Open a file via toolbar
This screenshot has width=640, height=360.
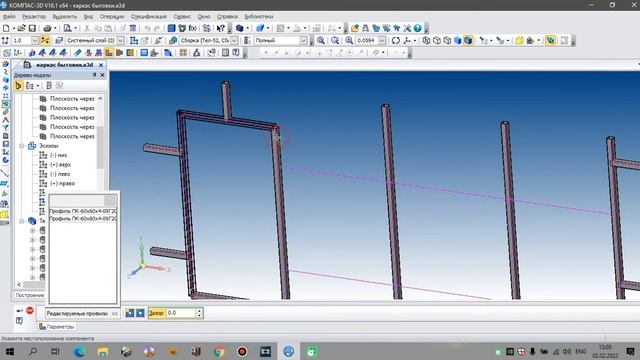click(21, 28)
